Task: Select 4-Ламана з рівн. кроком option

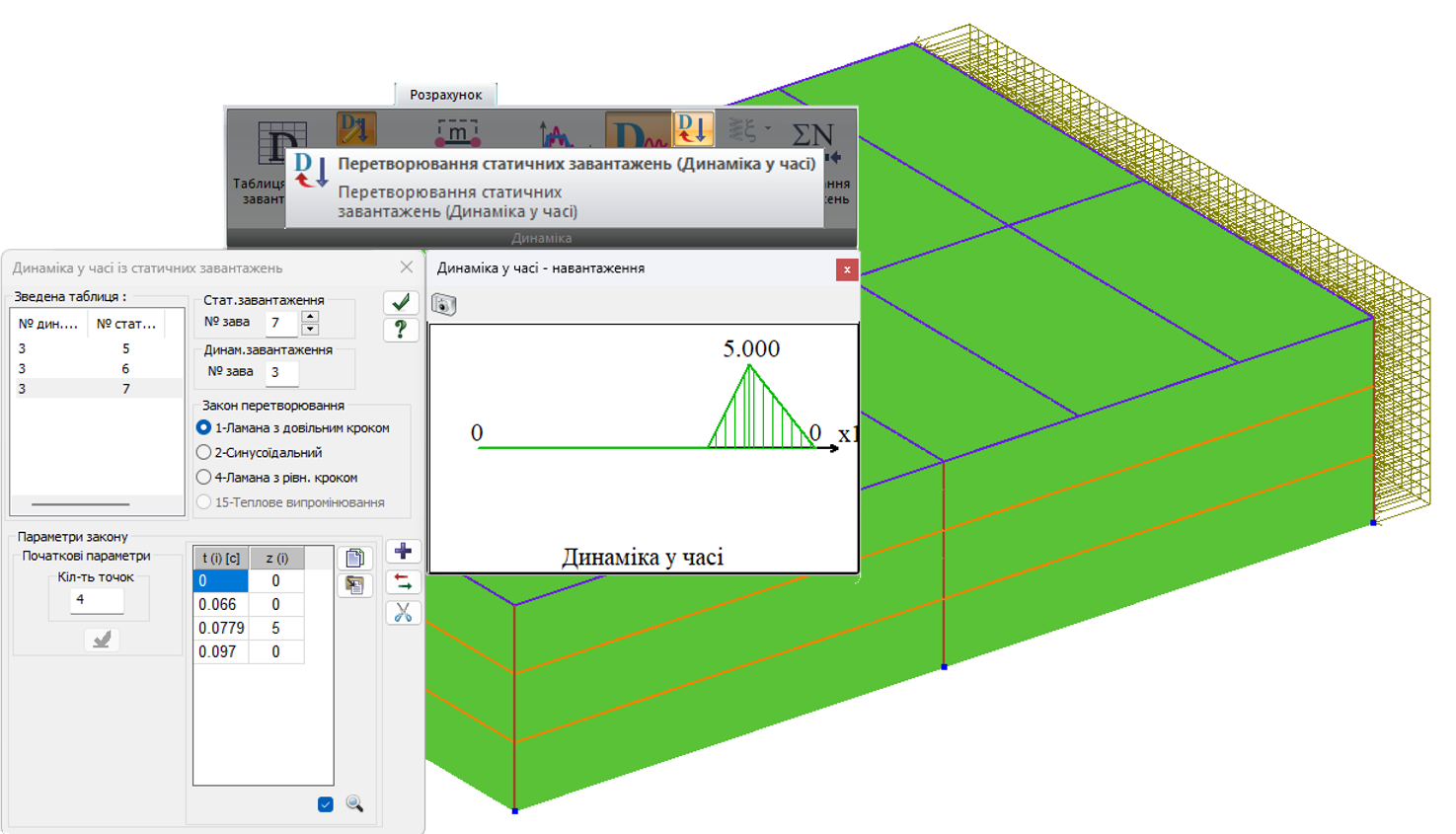Action: pos(204,477)
